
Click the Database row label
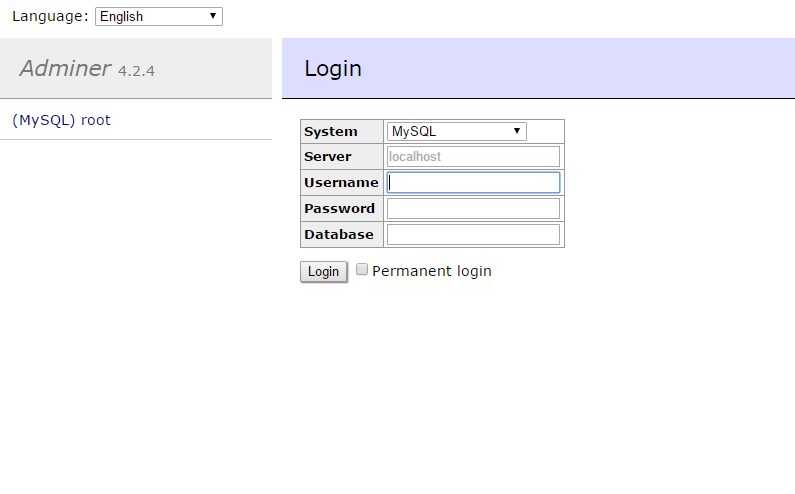[339, 235]
